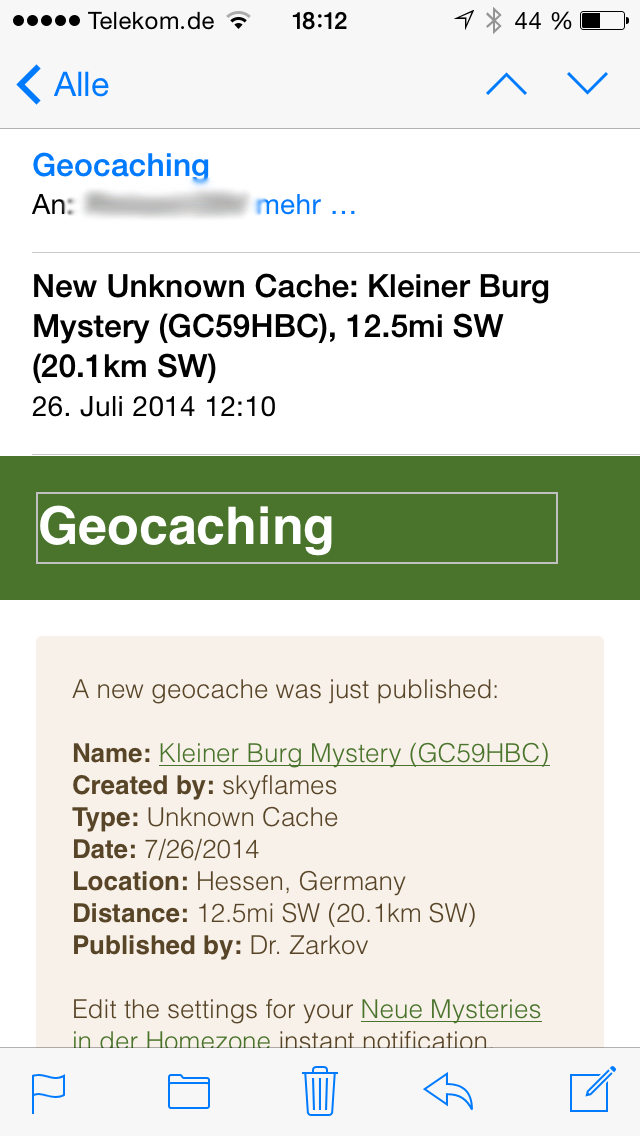
Task: Delete email with the trash icon
Action: click(x=320, y=1090)
